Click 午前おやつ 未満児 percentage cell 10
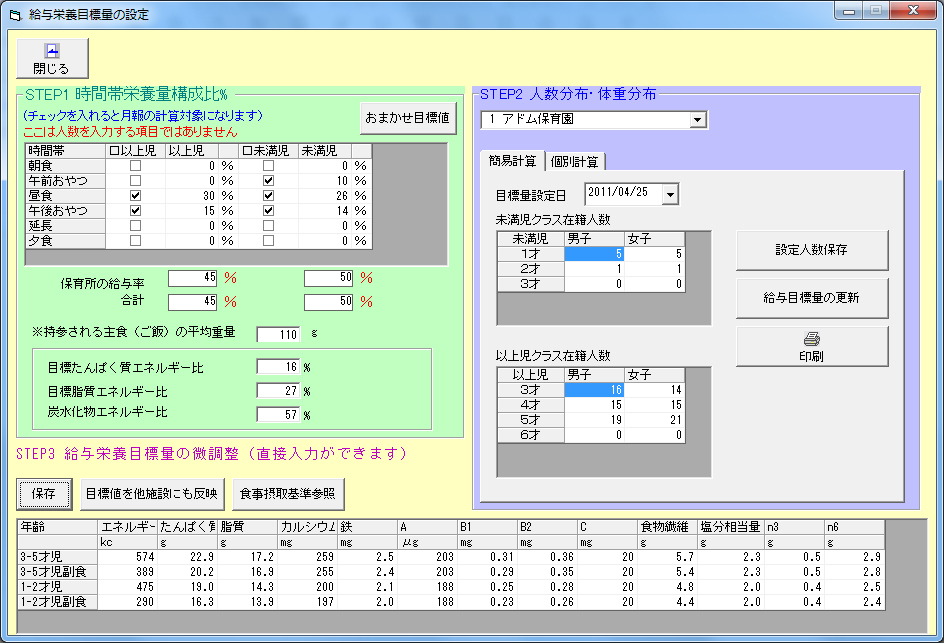Image resolution: width=944 pixels, height=643 pixels. point(325,181)
